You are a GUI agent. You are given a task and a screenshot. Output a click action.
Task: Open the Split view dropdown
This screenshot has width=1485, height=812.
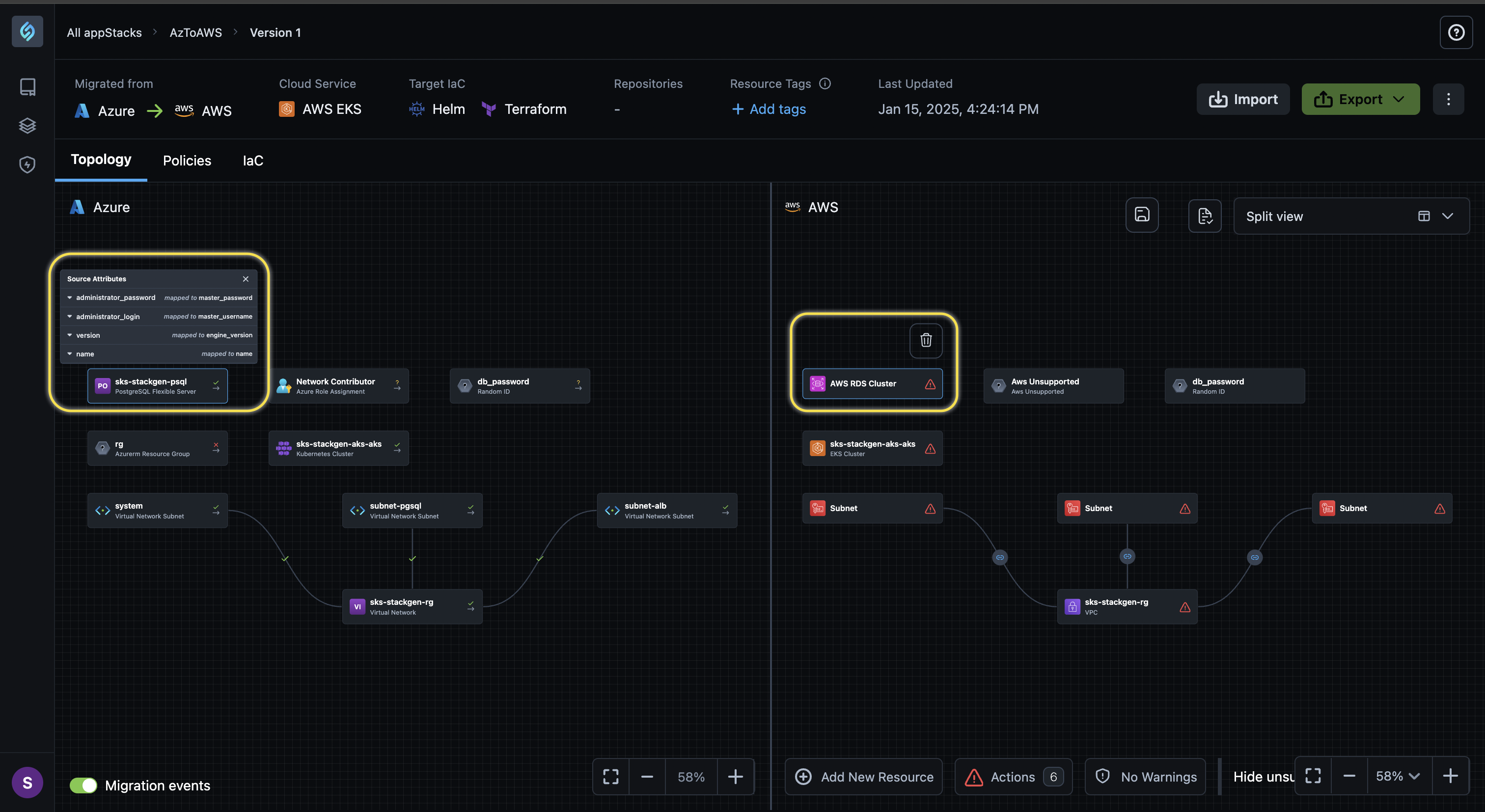pos(1351,216)
